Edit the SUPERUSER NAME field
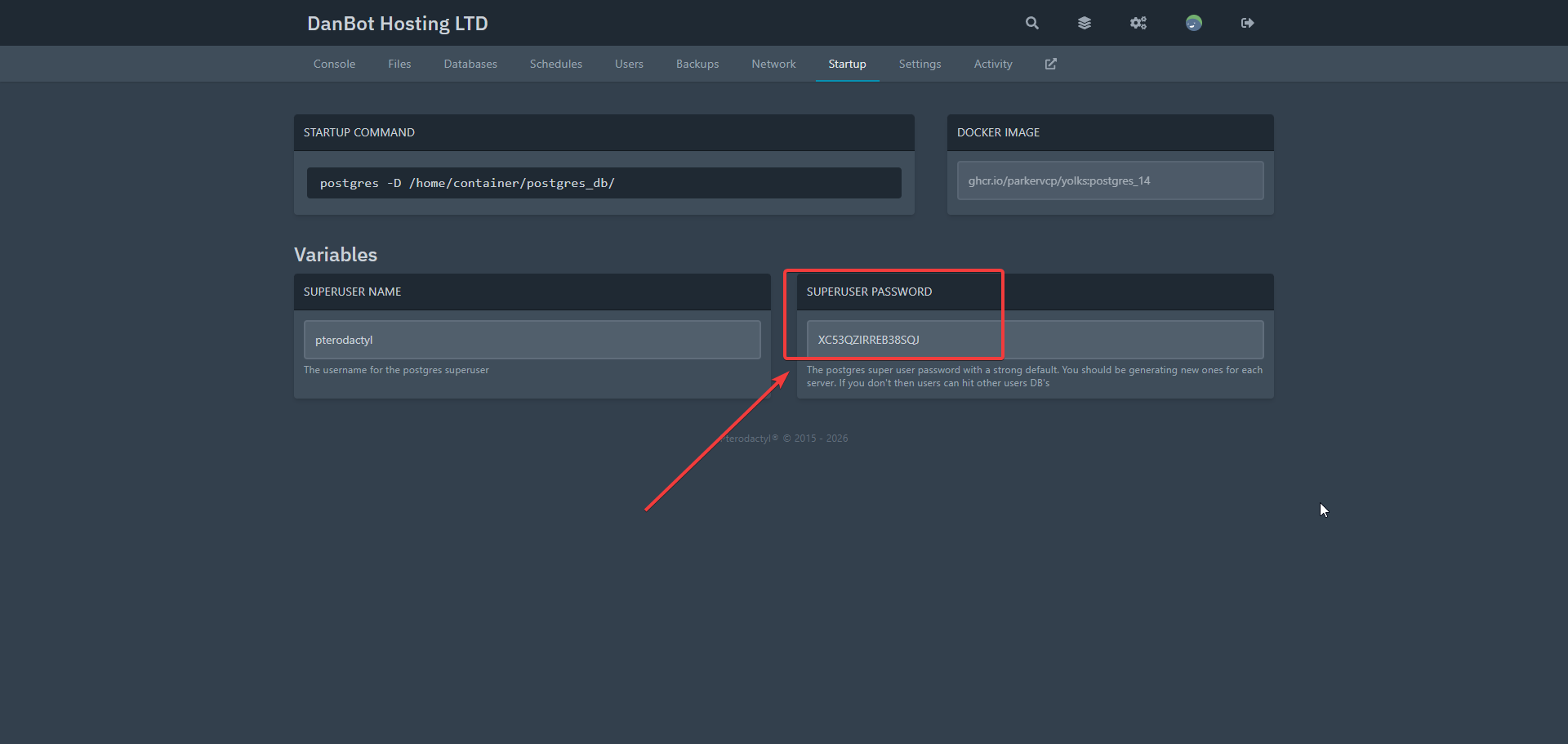Image resolution: width=1568 pixels, height=744 pixels. [x=532, y=339]
